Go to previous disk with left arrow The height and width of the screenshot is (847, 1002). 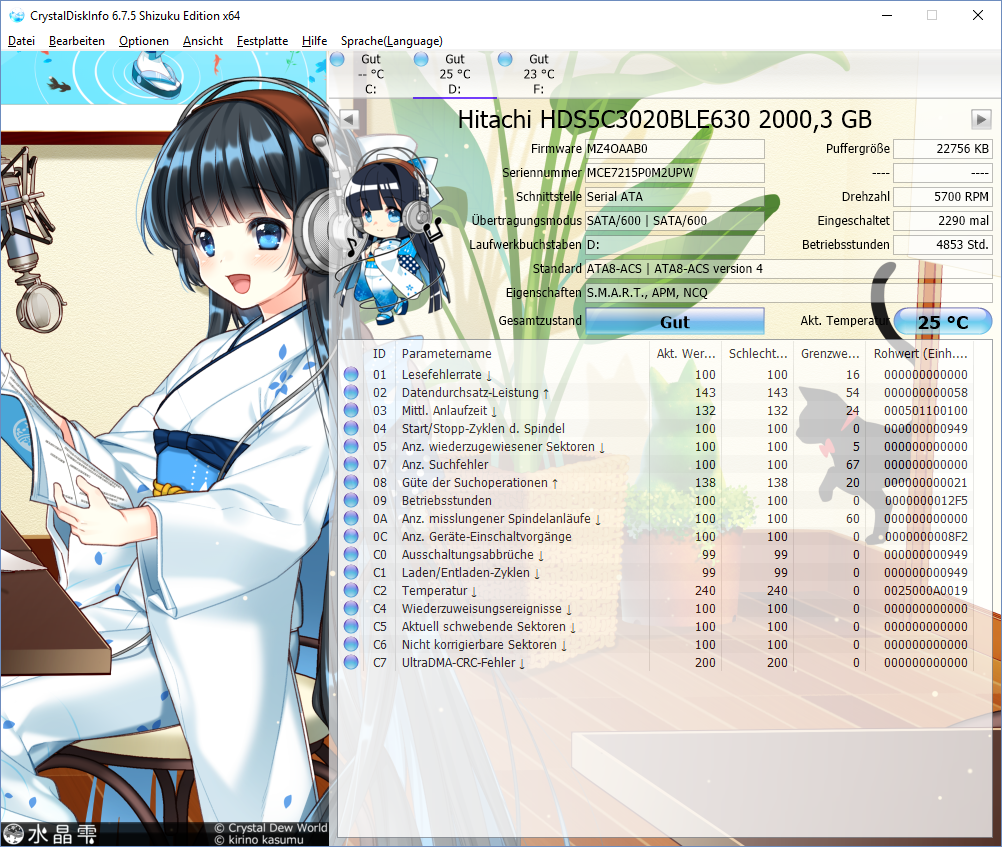(x=349, y=119)
